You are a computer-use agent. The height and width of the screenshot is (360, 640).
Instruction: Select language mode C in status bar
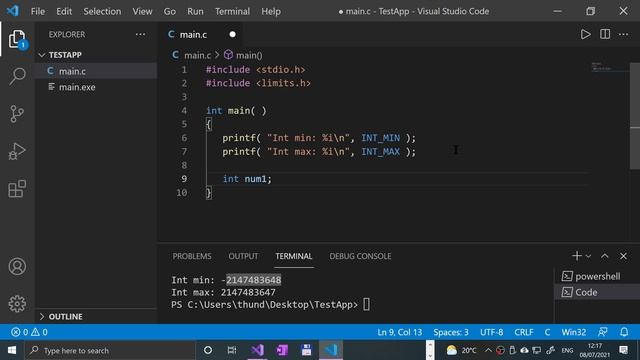[547, 332]
